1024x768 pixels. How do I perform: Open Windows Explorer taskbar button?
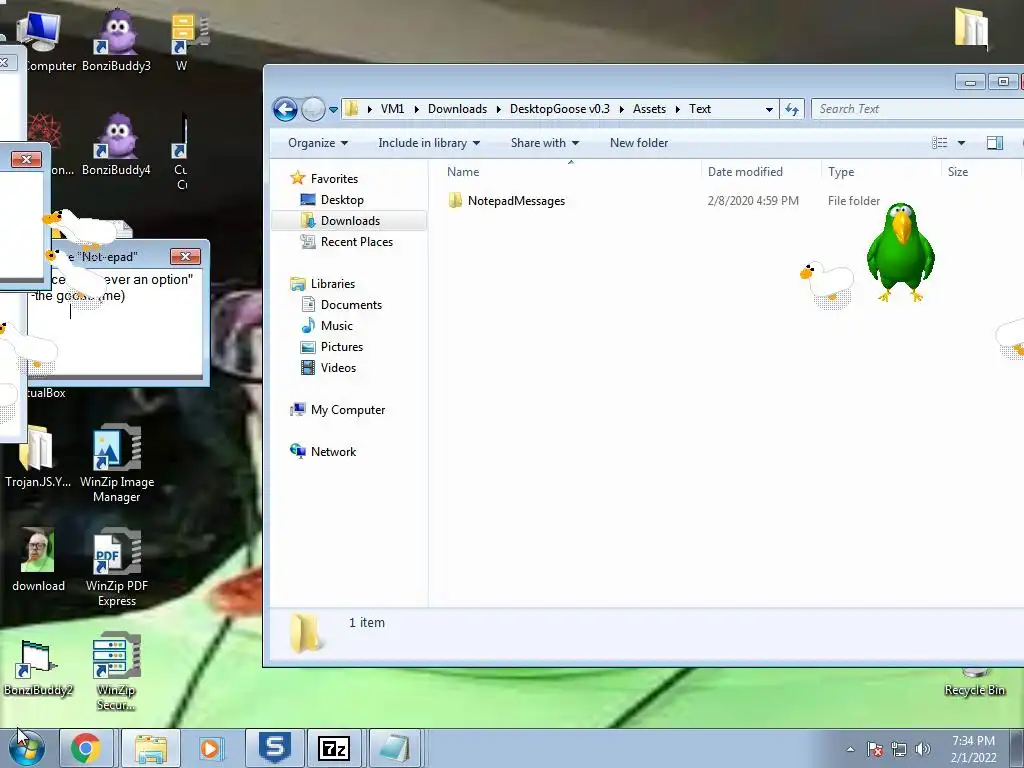pyautogui.click(x=151, y=748)
